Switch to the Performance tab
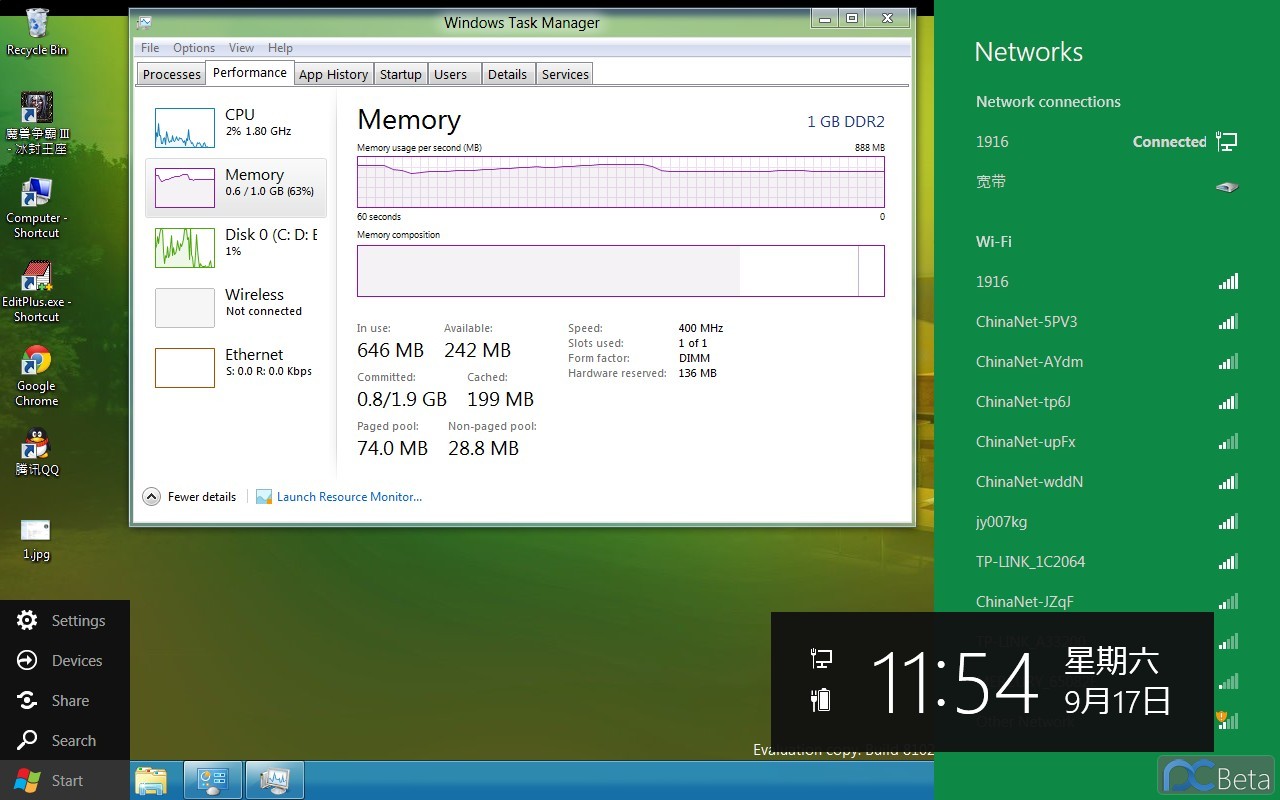The width and height of the screenshot is (1280, 800). click(x=250, y=72)
